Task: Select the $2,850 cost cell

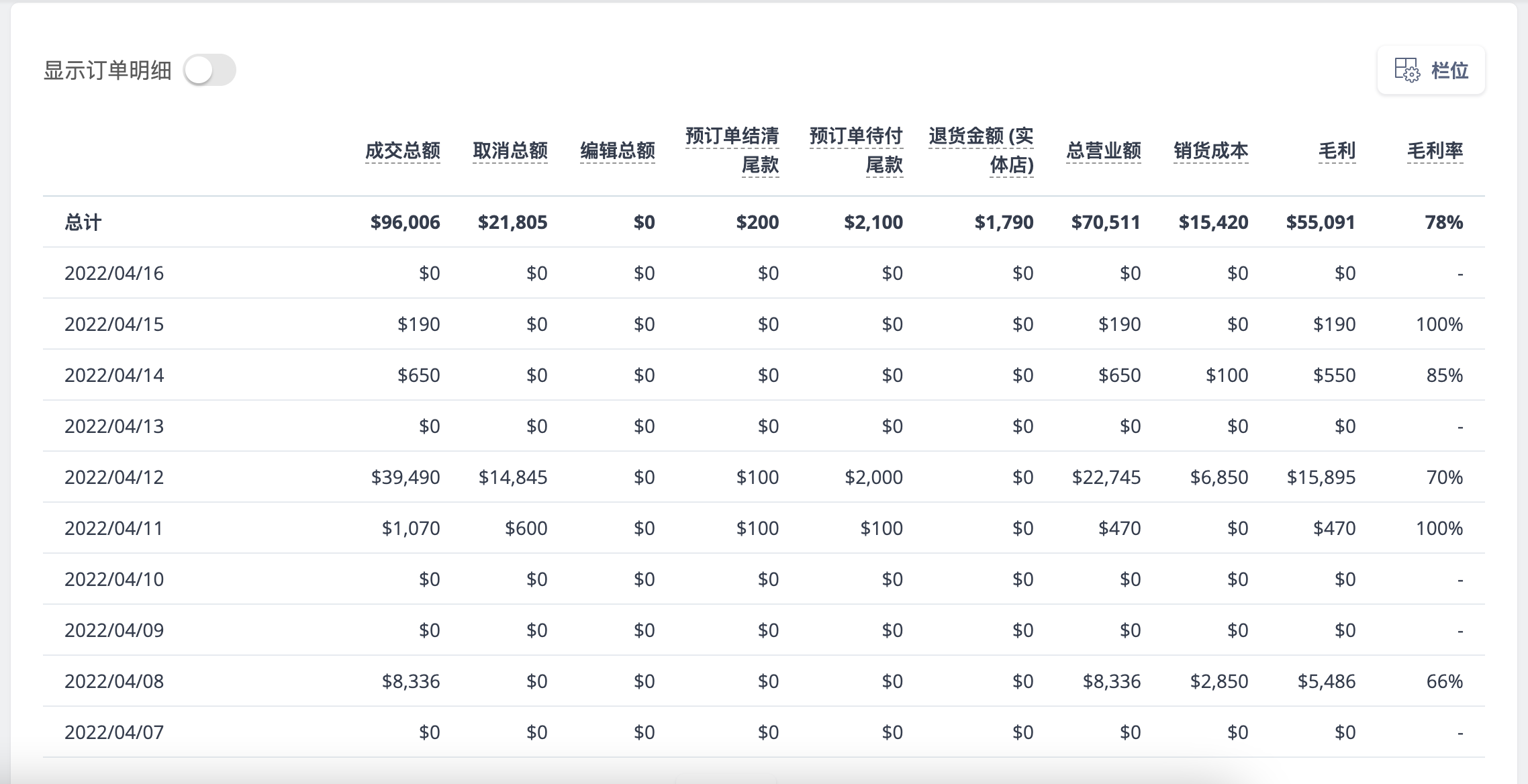Action: (x=1219, y=681)
